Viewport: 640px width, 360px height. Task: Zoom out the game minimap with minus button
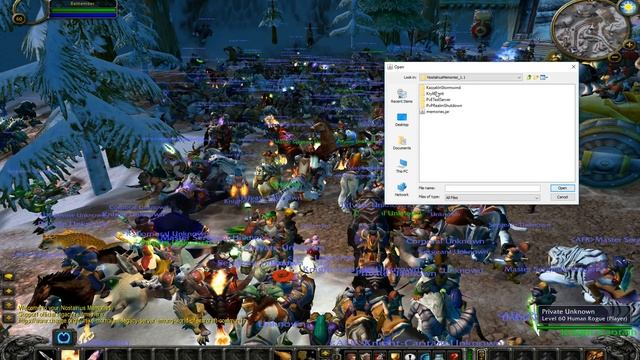point(614,58)
